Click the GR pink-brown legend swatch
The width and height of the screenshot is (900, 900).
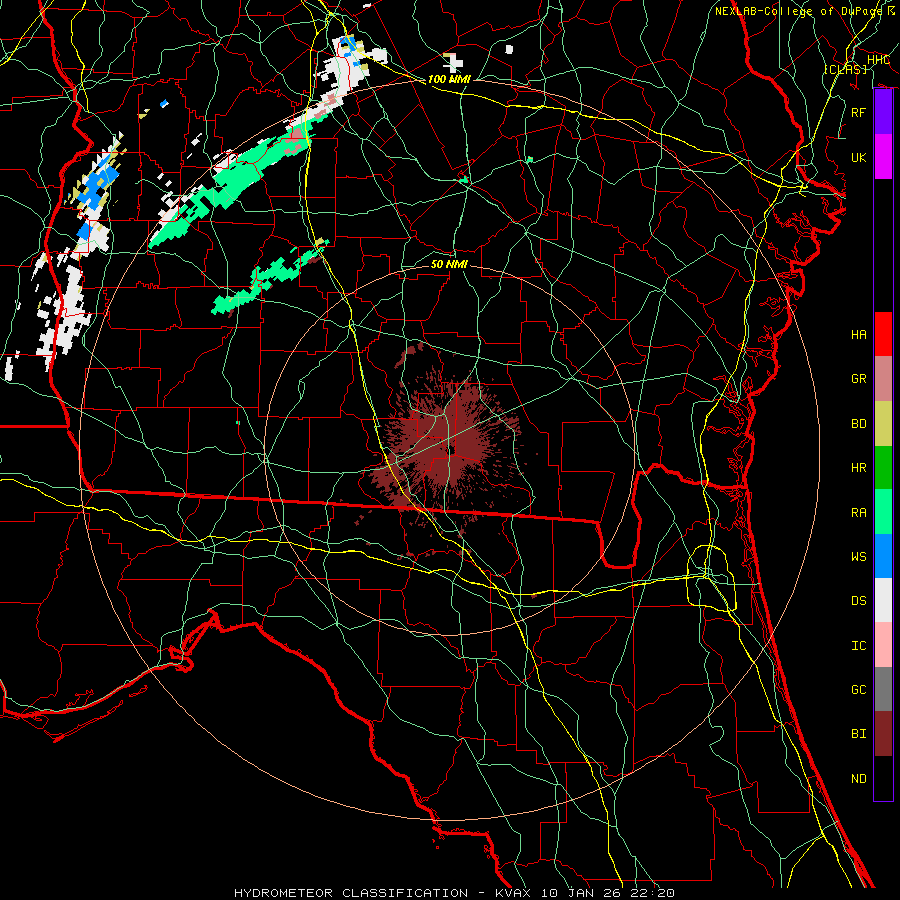[883, 379]
